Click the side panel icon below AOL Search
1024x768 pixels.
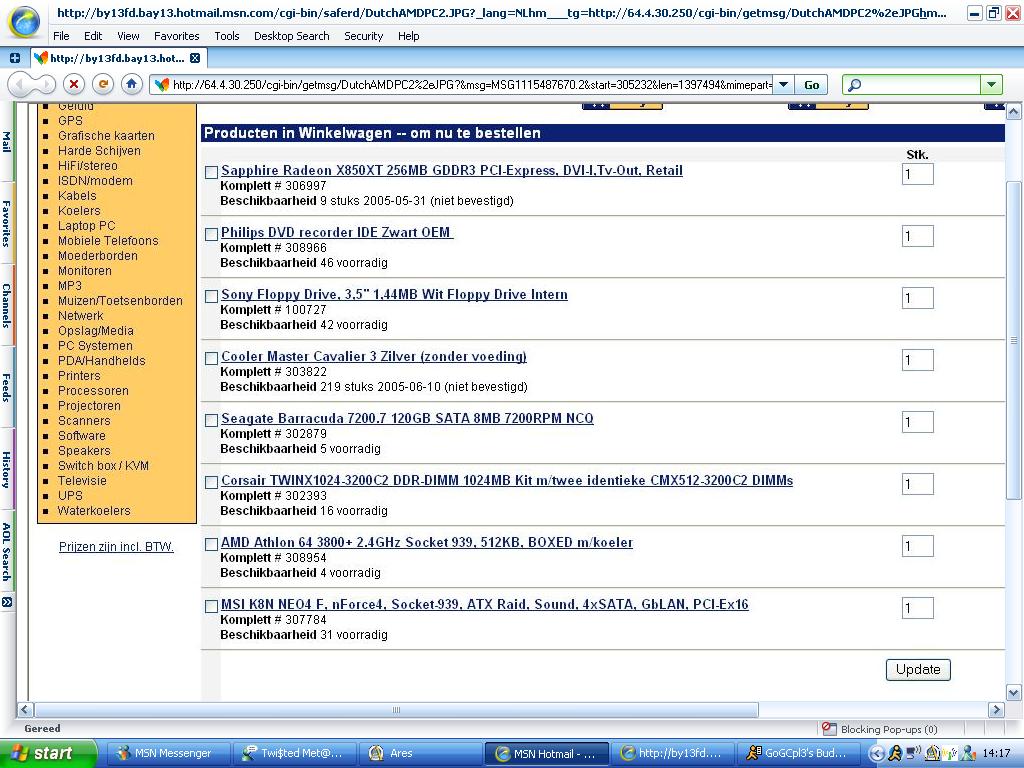(7, 602)
